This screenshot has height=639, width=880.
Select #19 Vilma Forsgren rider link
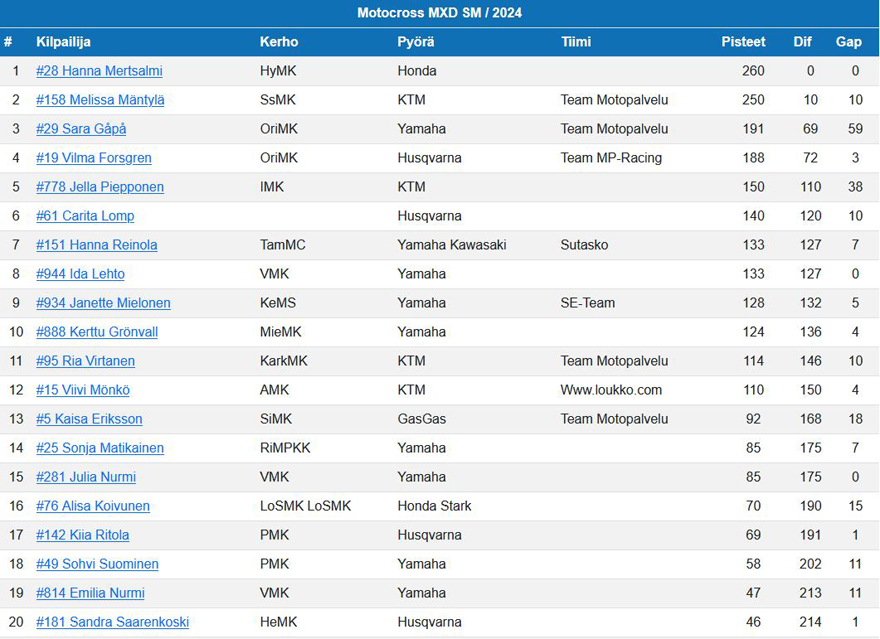[x=94, y=158]
